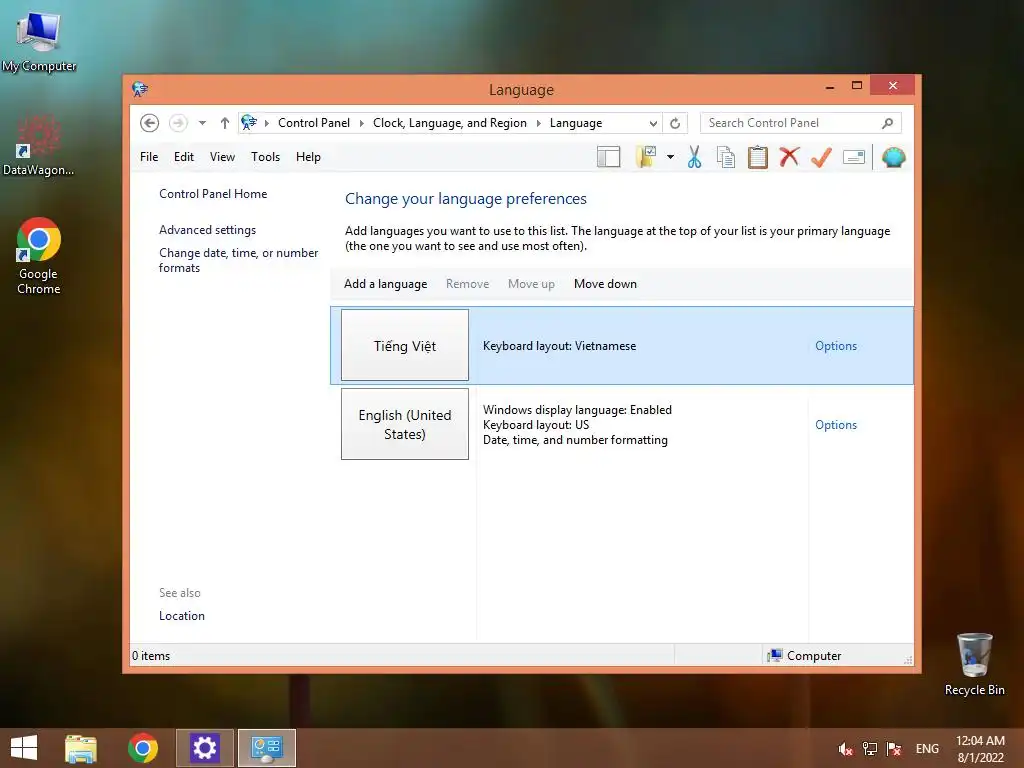The width and height of the screenshot is (1024, 768).
Task: Click the Paste clipboard icon
Action: coord(758,157)
